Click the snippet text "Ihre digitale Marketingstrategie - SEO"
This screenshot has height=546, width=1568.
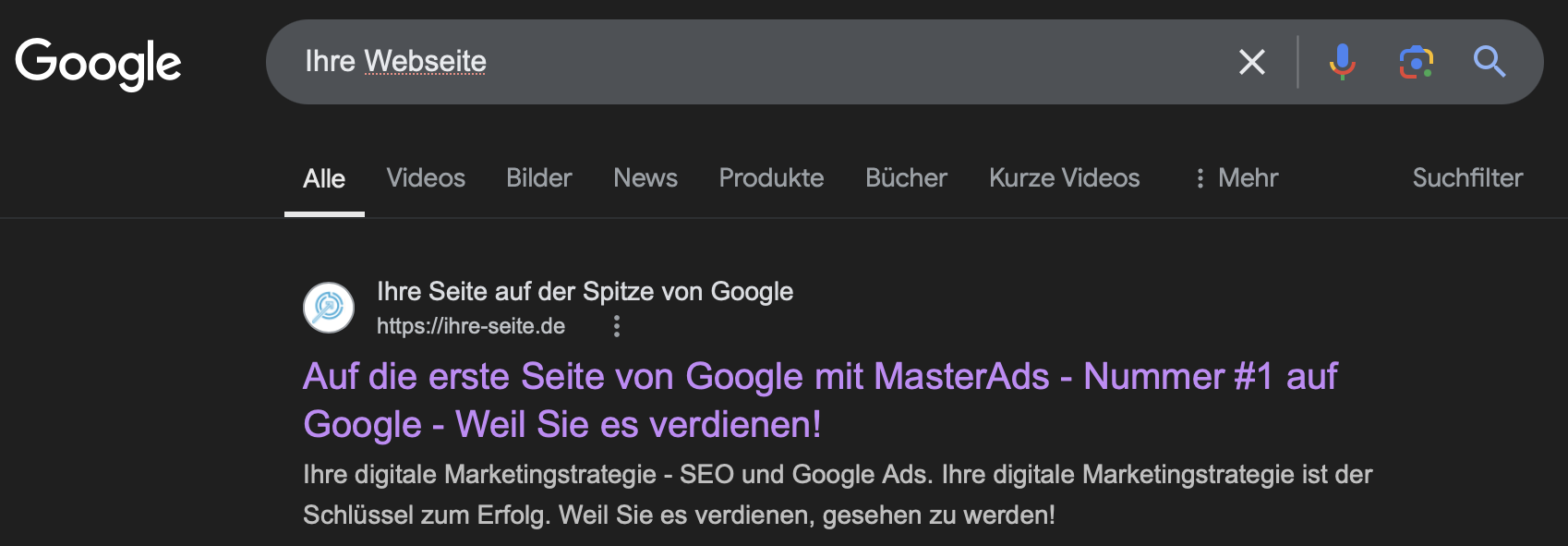(519, 474)
